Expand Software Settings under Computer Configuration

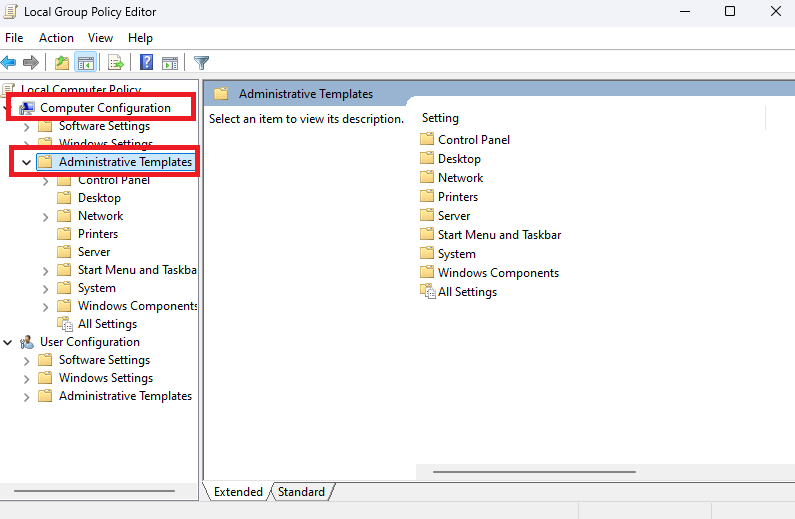(x=26, y=127)
